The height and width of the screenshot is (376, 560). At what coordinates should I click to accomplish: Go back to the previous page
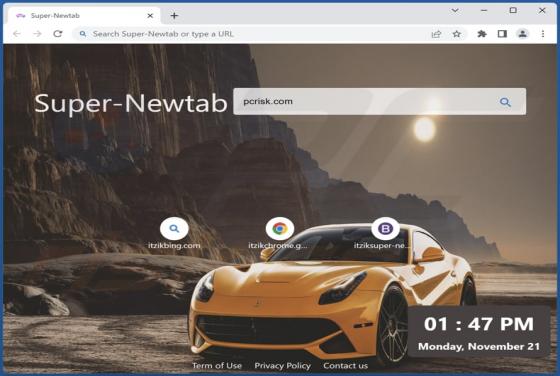coord(17,34)
